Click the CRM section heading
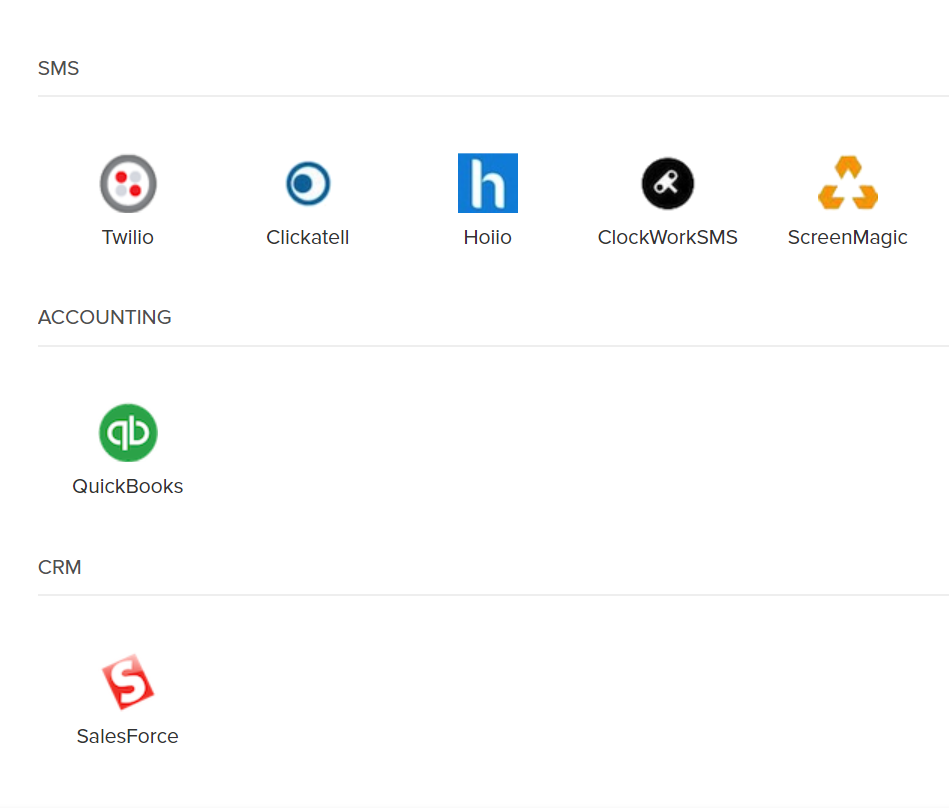Viewport: 949px width, 808px height. point(60,568)
